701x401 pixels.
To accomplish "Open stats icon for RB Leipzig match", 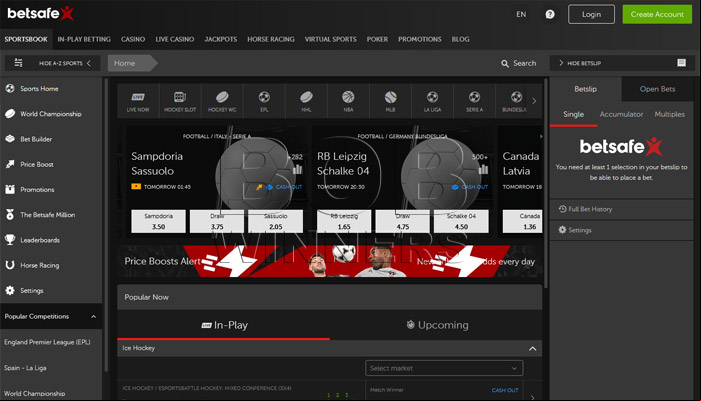I will click(483, 169).
